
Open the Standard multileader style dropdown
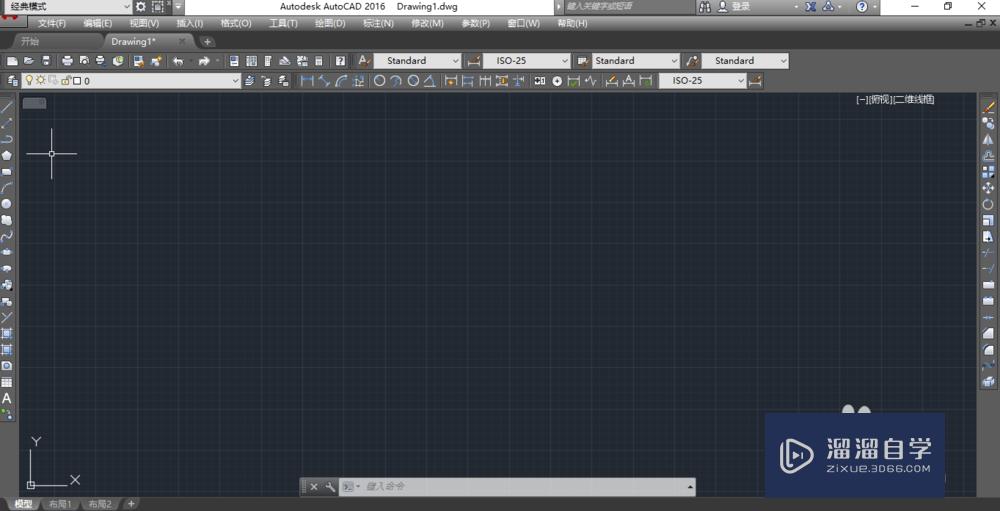point(745,61)
